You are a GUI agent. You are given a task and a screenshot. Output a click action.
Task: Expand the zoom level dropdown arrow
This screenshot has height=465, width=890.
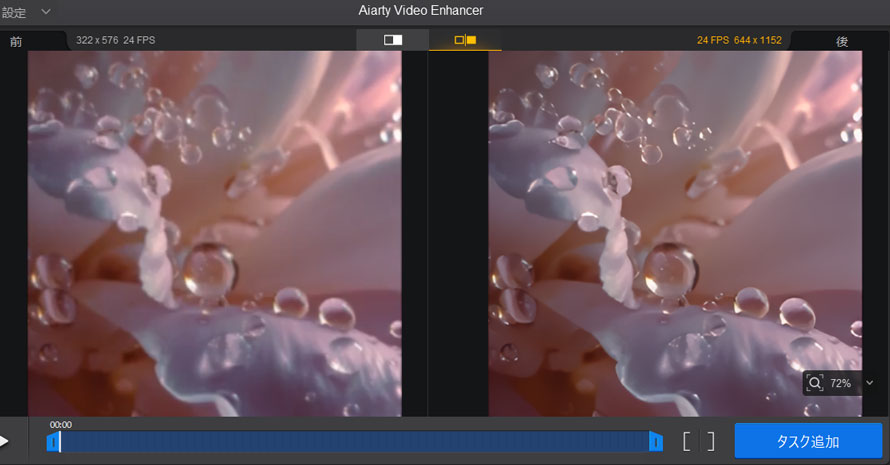tap(870, 383)
